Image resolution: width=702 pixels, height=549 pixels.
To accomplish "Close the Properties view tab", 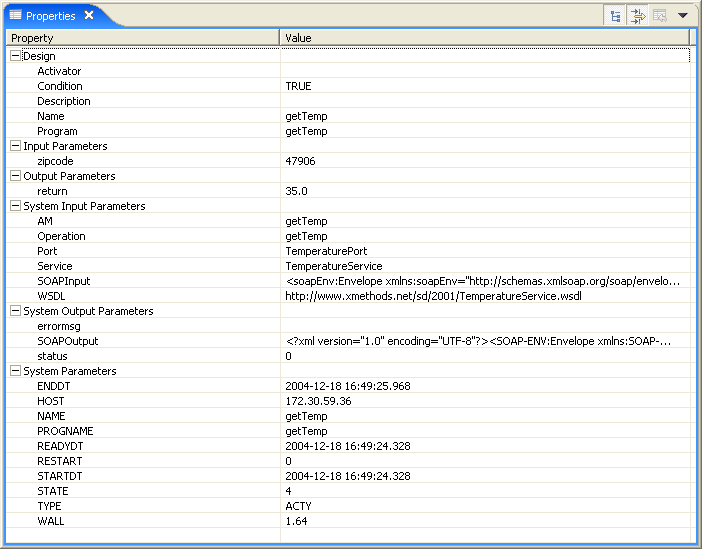I will click(x=89, y=15).
